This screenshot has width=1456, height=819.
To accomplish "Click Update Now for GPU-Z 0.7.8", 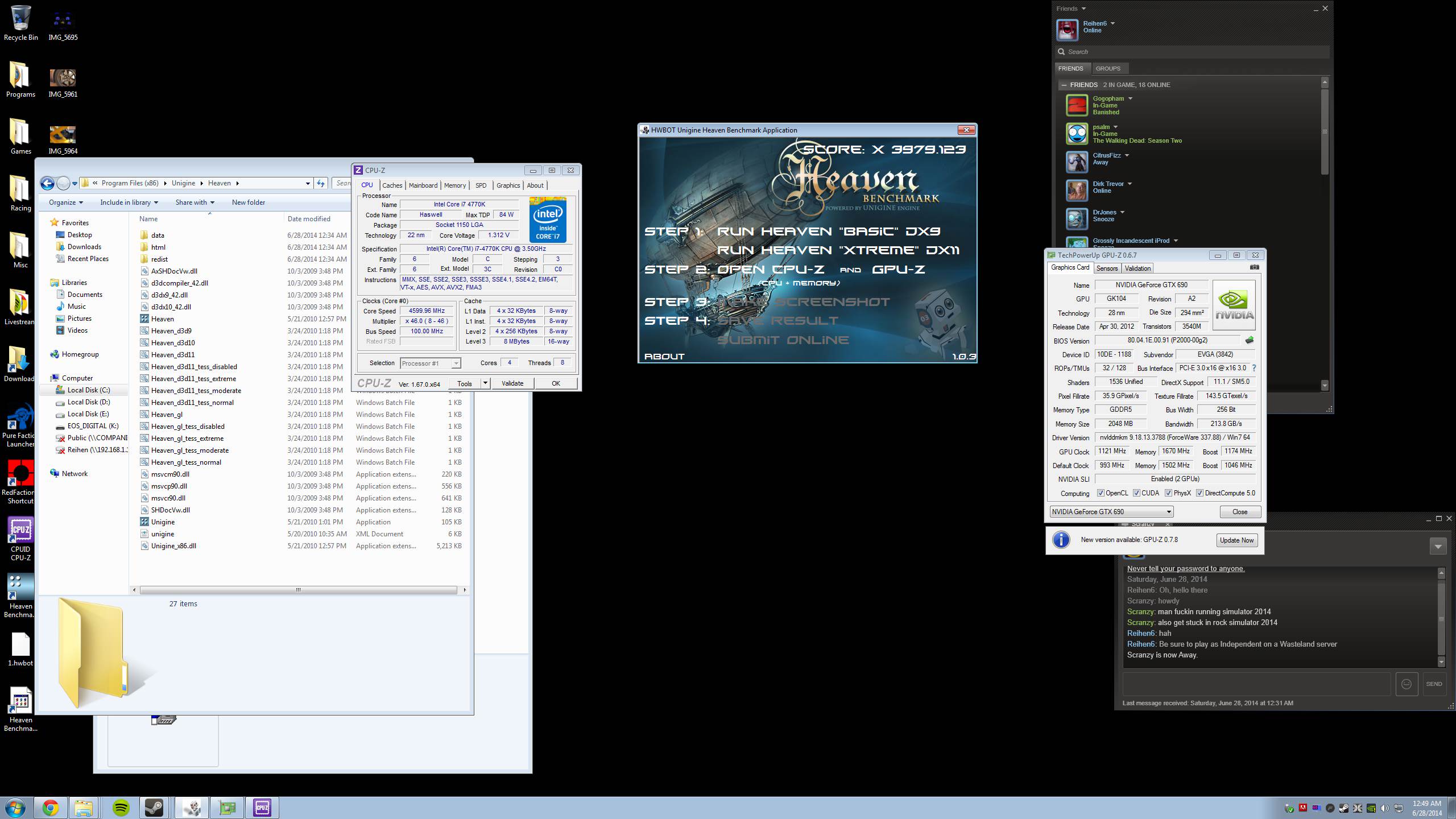I will 1236,540.
